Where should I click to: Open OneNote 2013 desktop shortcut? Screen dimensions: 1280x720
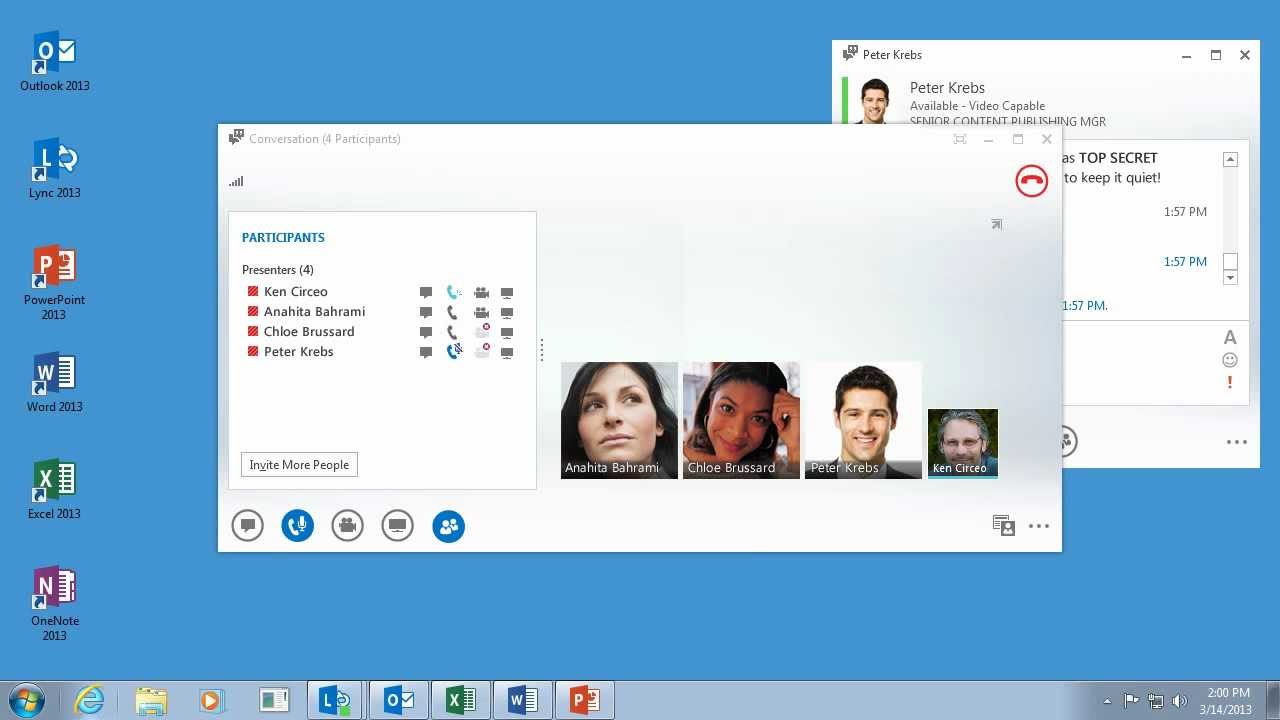[55, 604]
